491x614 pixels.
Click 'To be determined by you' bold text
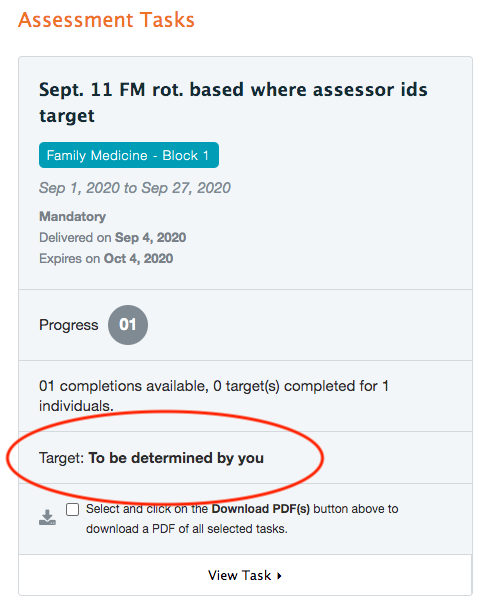tap(176, 458)
